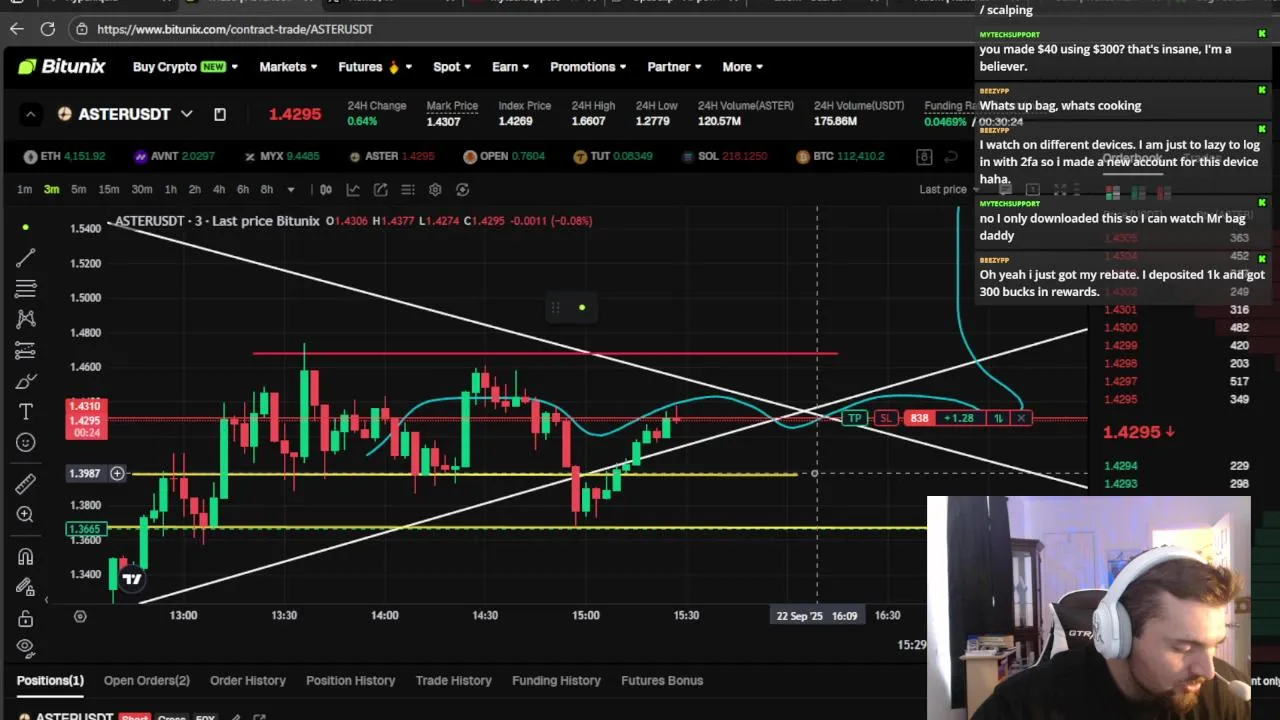
Task: Click the browser address bar URL
Action: click(x=235, y=29)
